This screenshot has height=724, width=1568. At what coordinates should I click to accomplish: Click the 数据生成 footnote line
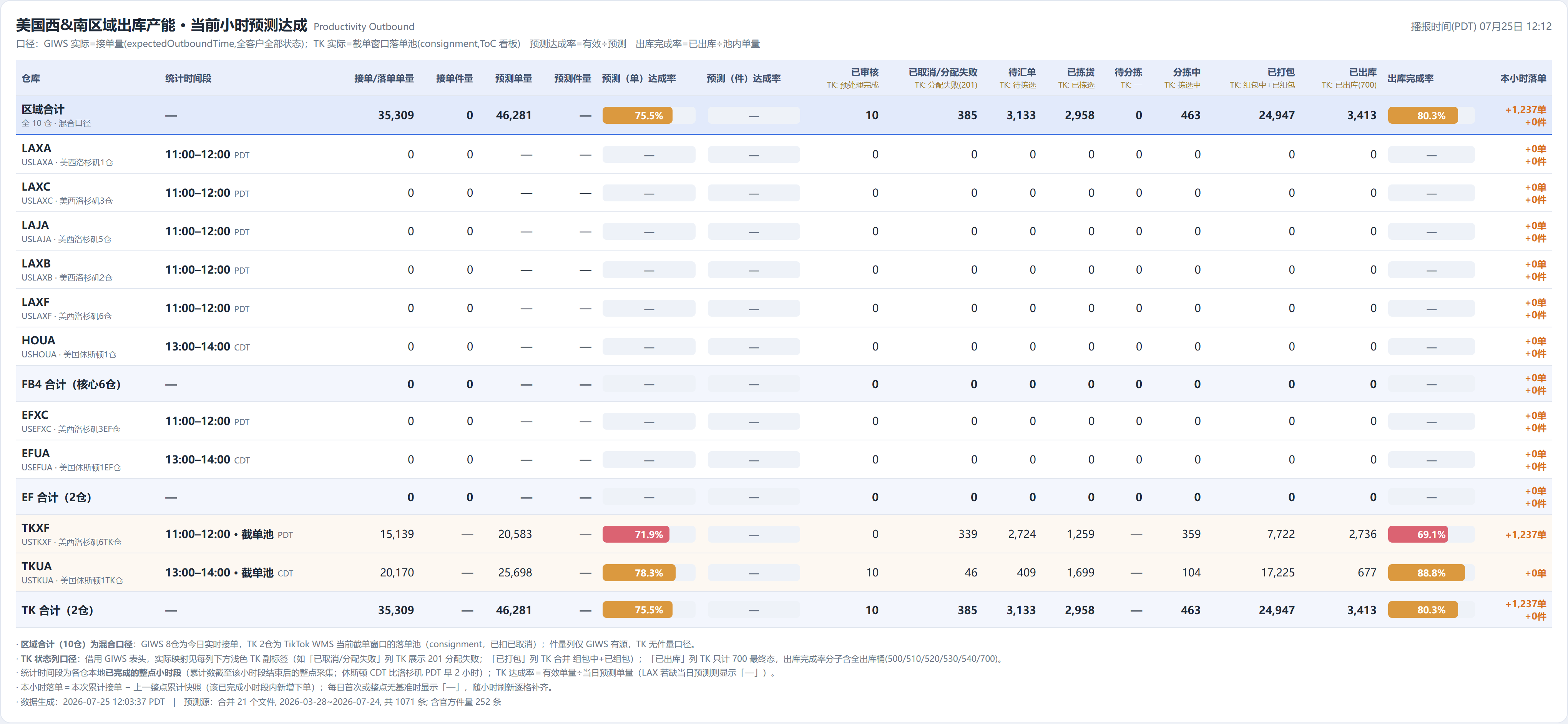click(x=259, y=701)
